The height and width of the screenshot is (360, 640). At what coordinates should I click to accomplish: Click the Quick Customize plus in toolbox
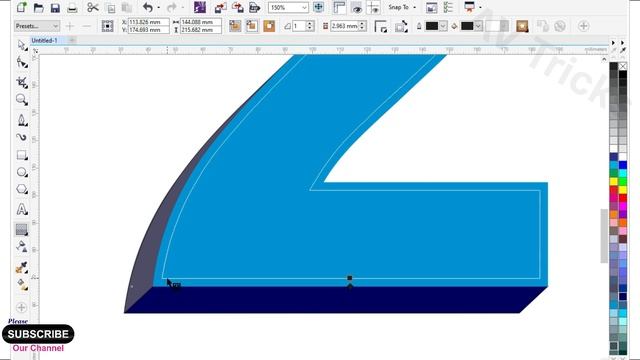(22, 307)
